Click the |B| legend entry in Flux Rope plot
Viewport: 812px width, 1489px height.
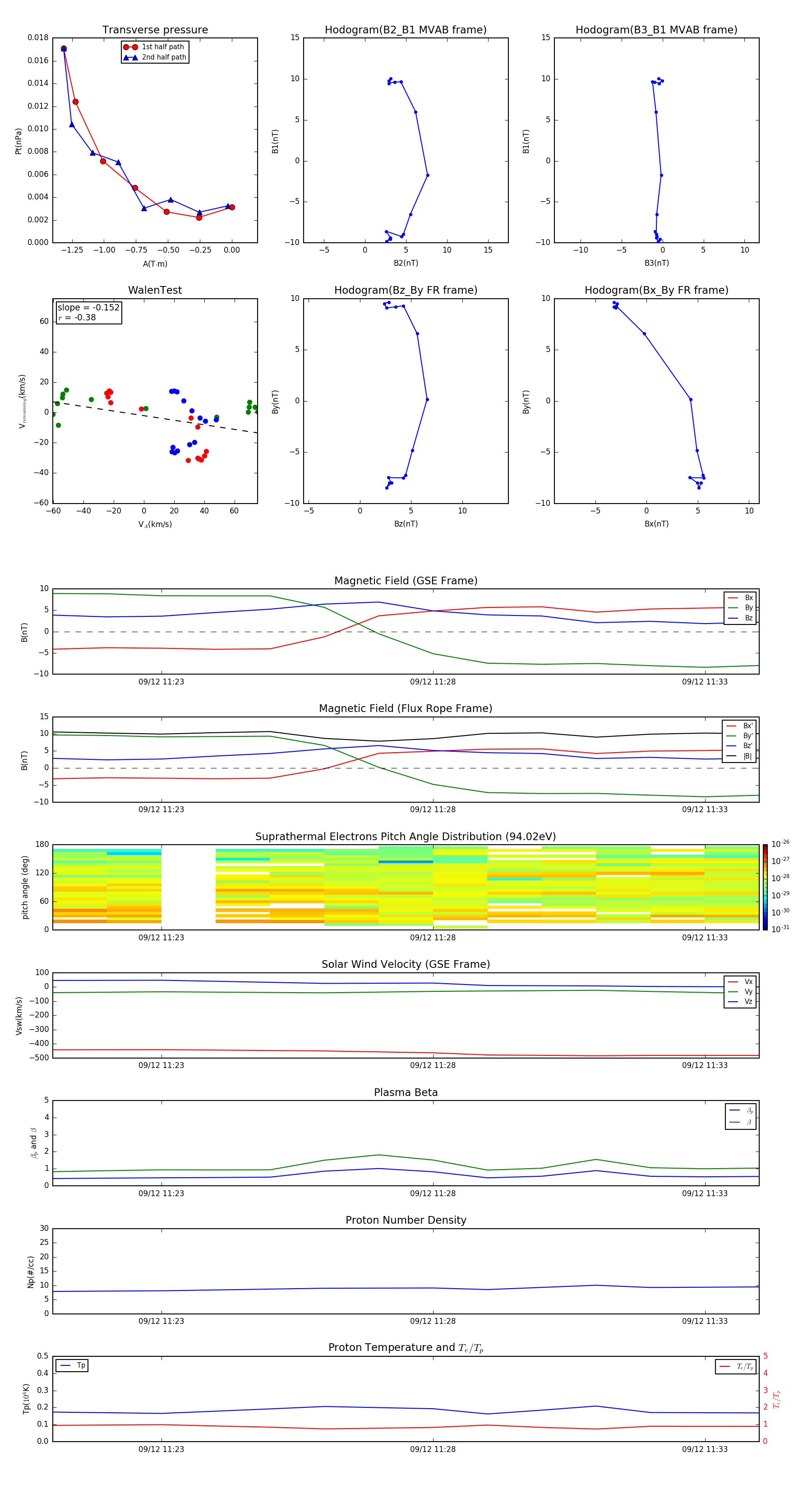pos(739,756)
